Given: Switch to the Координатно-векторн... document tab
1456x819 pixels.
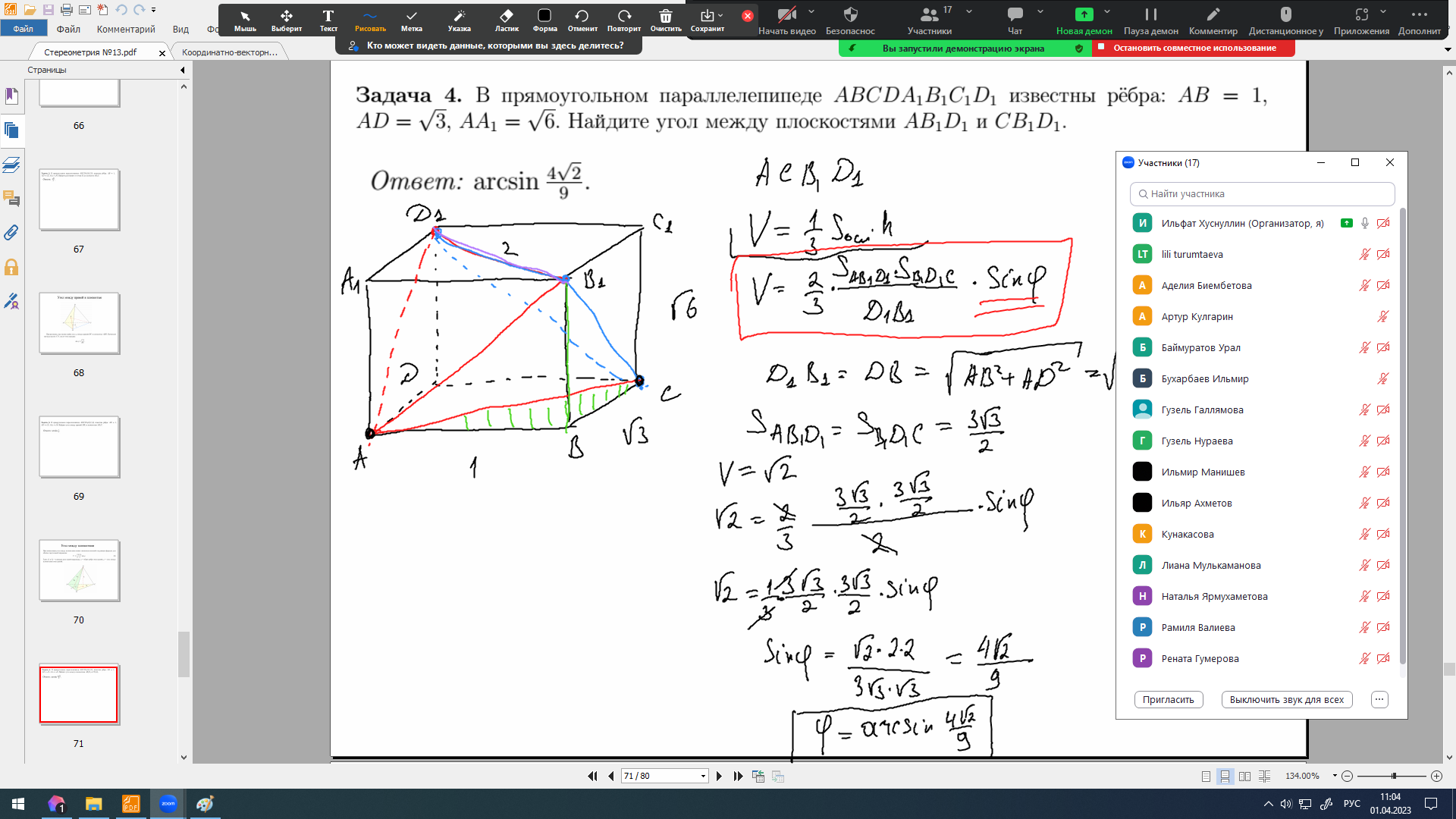Looking at the screenshot, I should coord(230,52).
